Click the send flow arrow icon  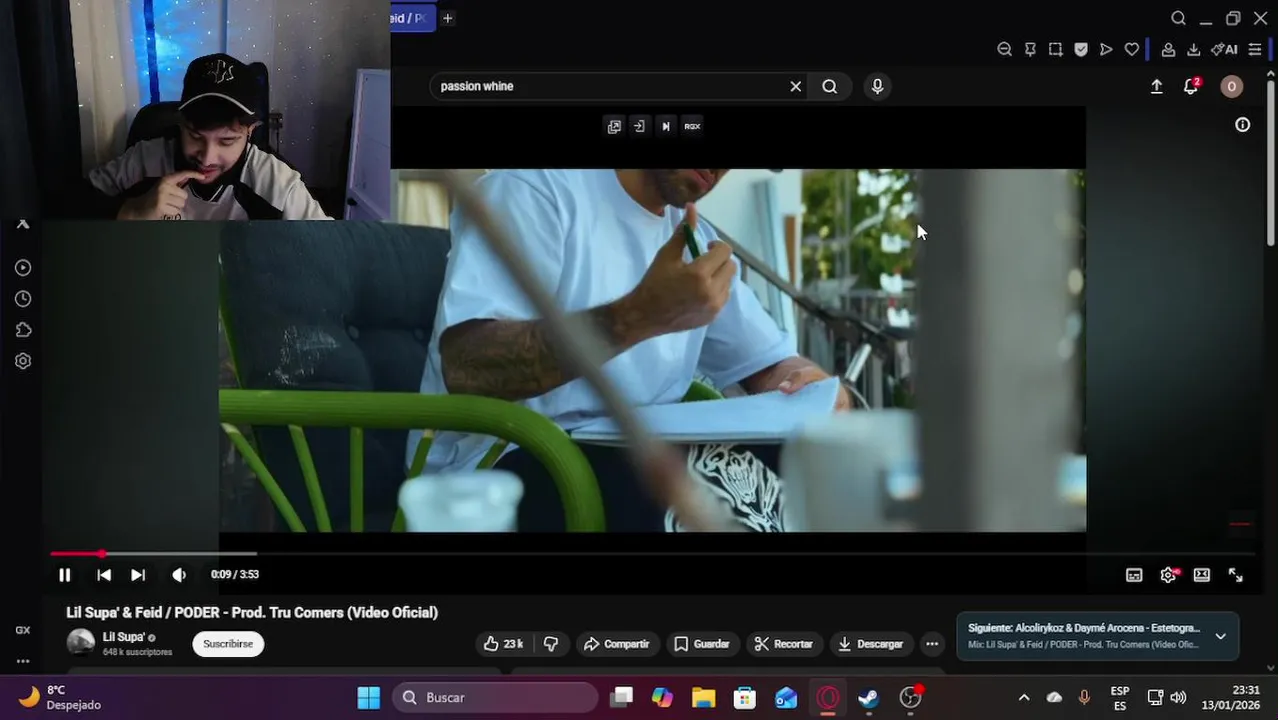1106,49
